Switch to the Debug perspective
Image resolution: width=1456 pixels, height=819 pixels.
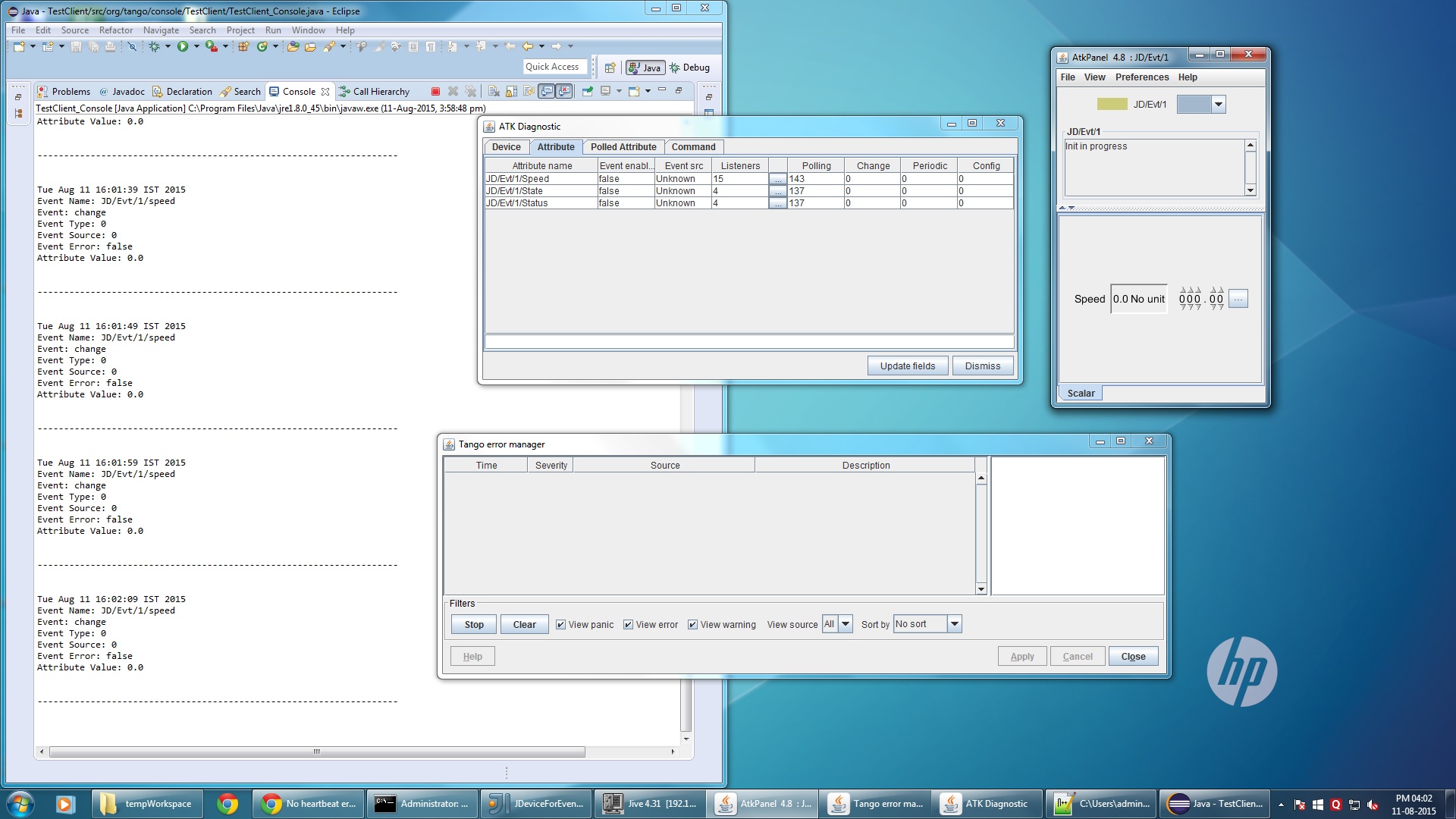click(690, 67)
